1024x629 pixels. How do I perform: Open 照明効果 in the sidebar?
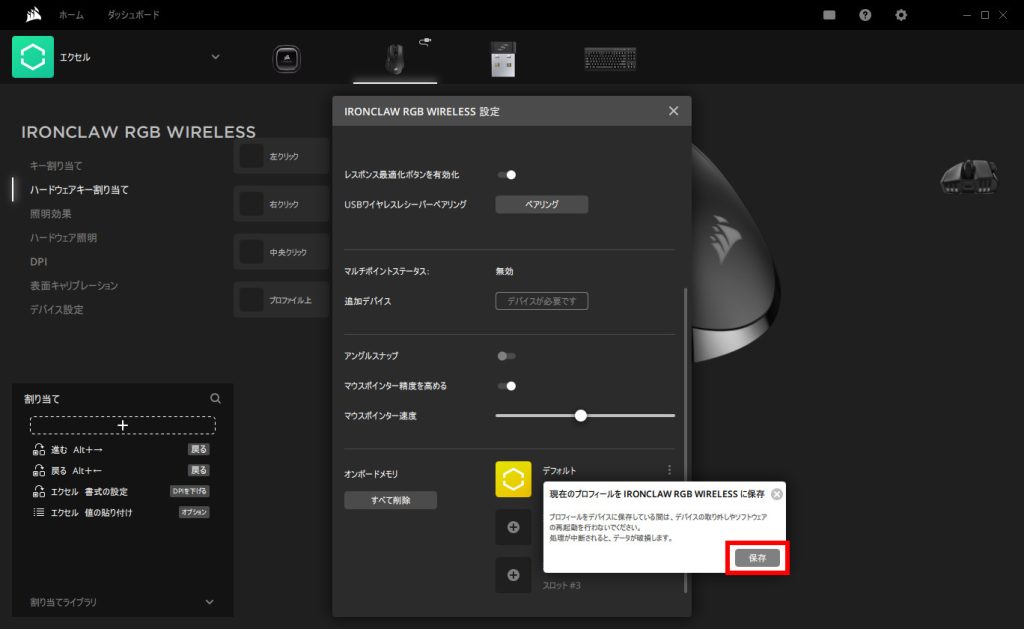pyautogui.click(x=51, y=214)
